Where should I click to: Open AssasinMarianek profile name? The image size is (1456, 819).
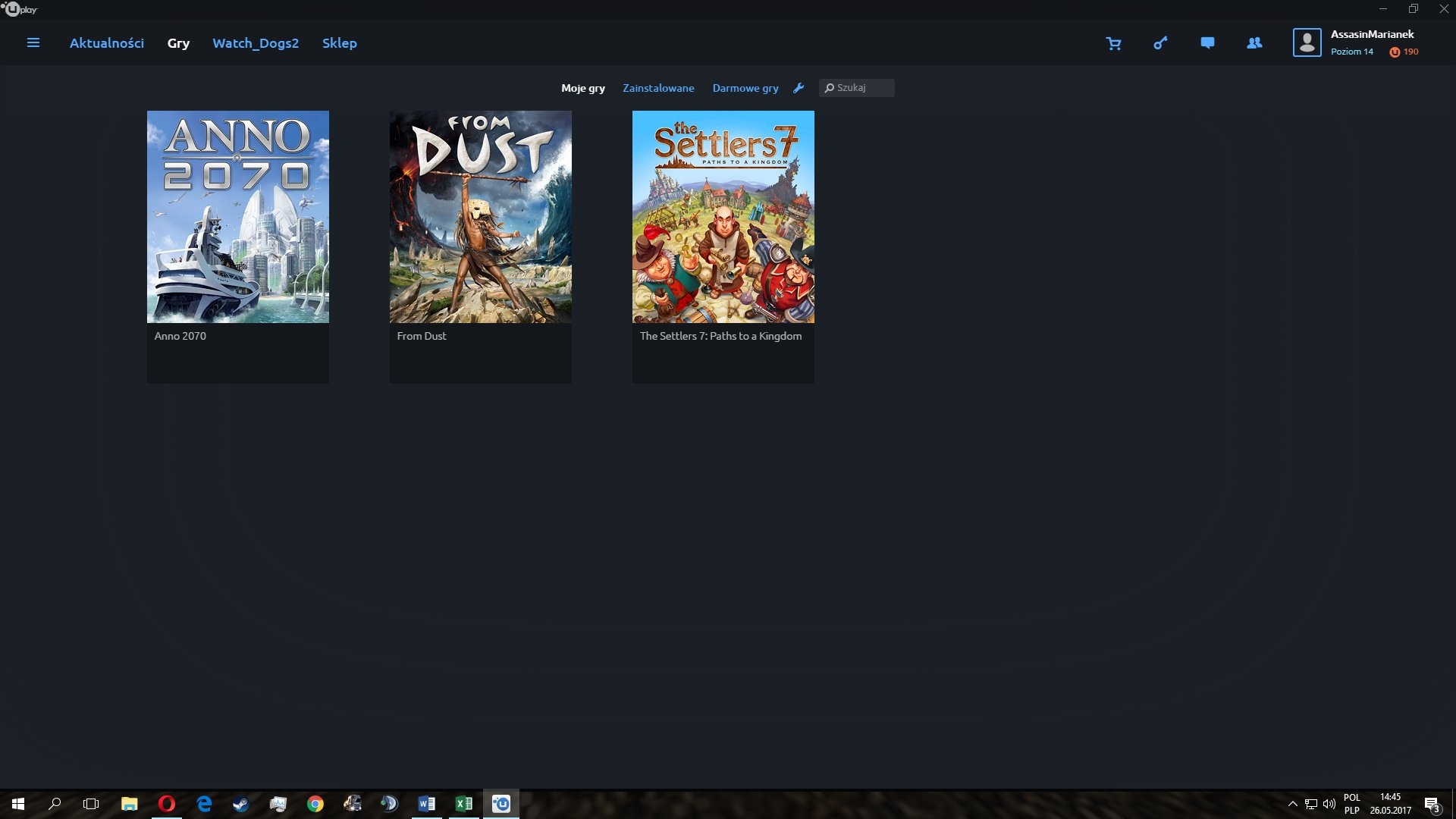(x=1372, y=34)
